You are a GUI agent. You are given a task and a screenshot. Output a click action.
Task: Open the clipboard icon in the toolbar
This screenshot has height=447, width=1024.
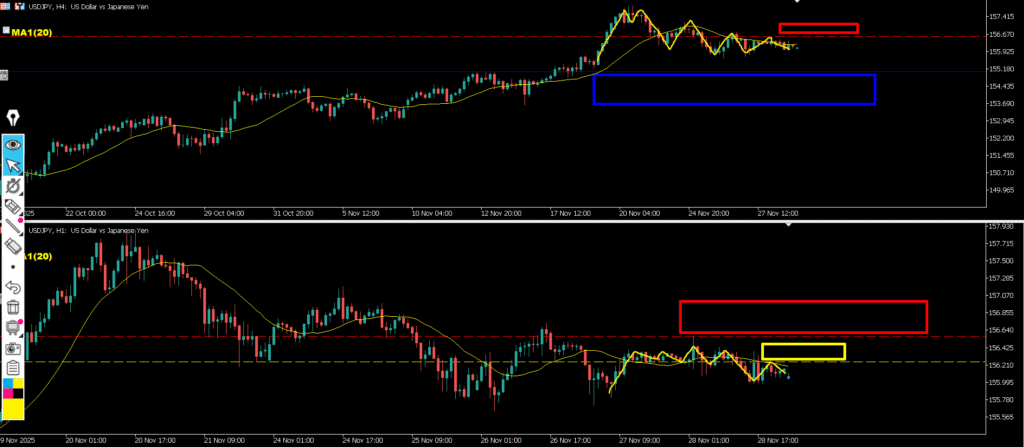(13, 368)
